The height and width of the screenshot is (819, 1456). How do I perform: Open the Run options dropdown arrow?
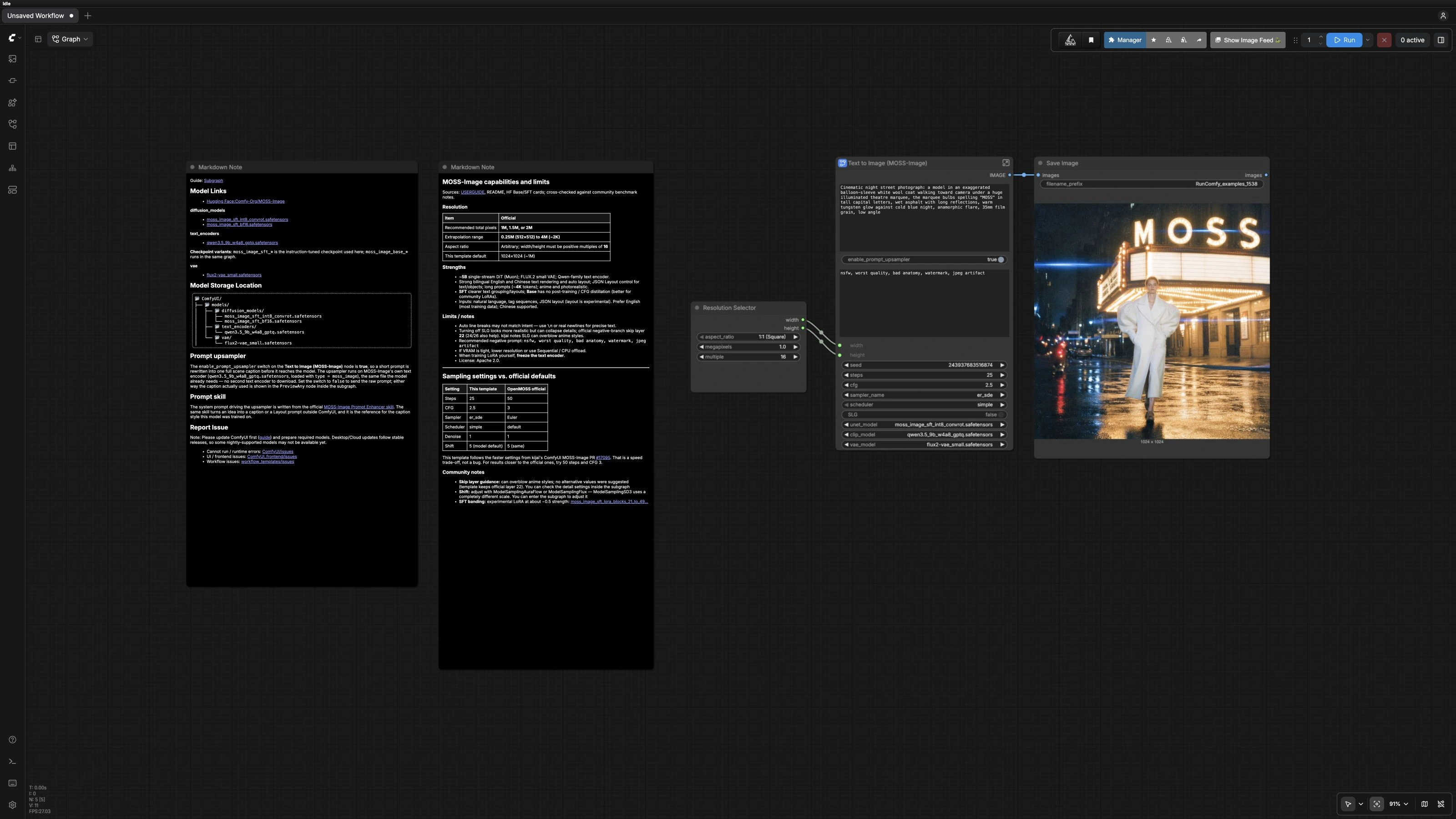pyautogui.click(x=1368, y=40)
